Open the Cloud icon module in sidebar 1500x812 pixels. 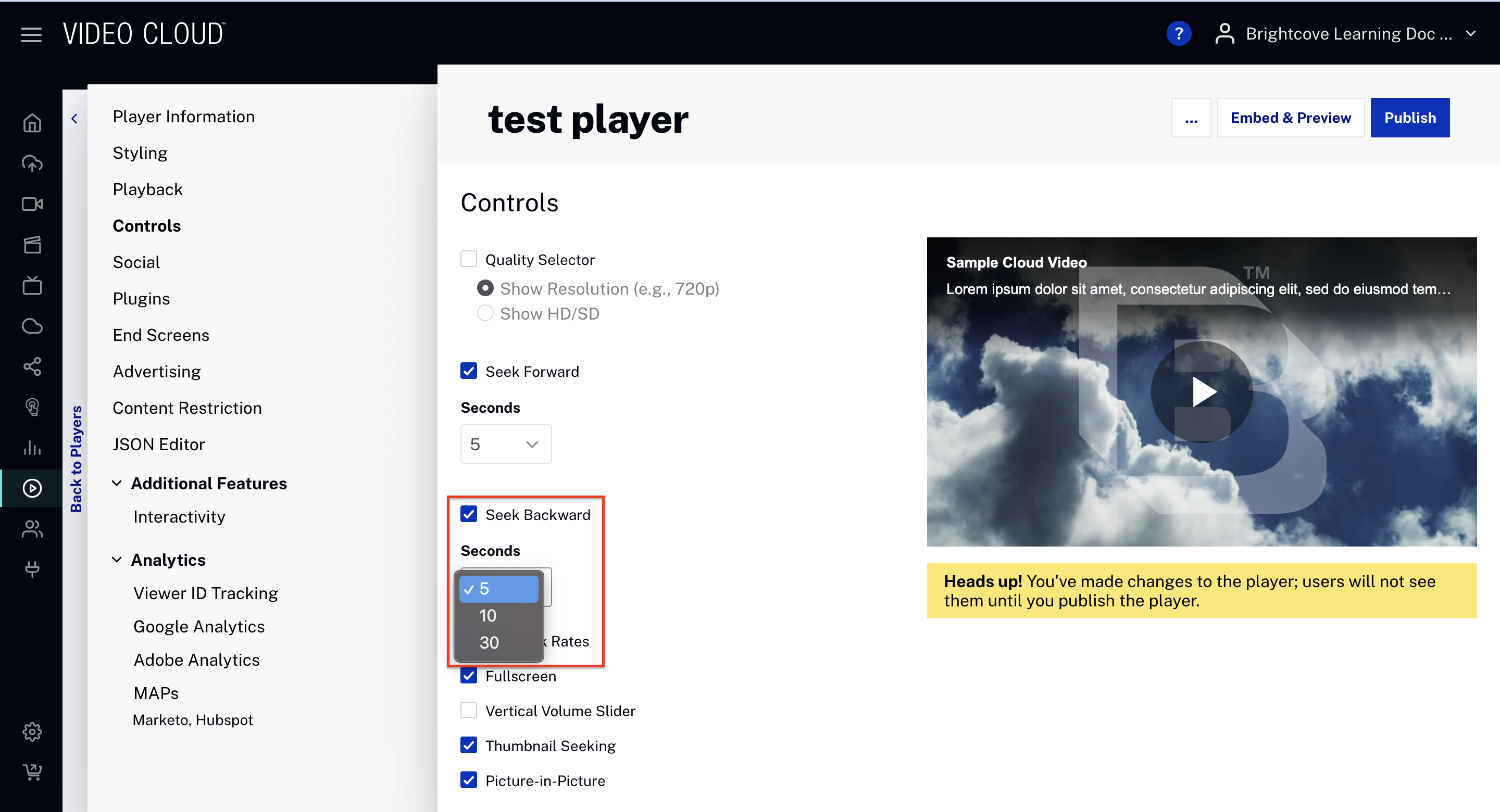pos(32,326)
